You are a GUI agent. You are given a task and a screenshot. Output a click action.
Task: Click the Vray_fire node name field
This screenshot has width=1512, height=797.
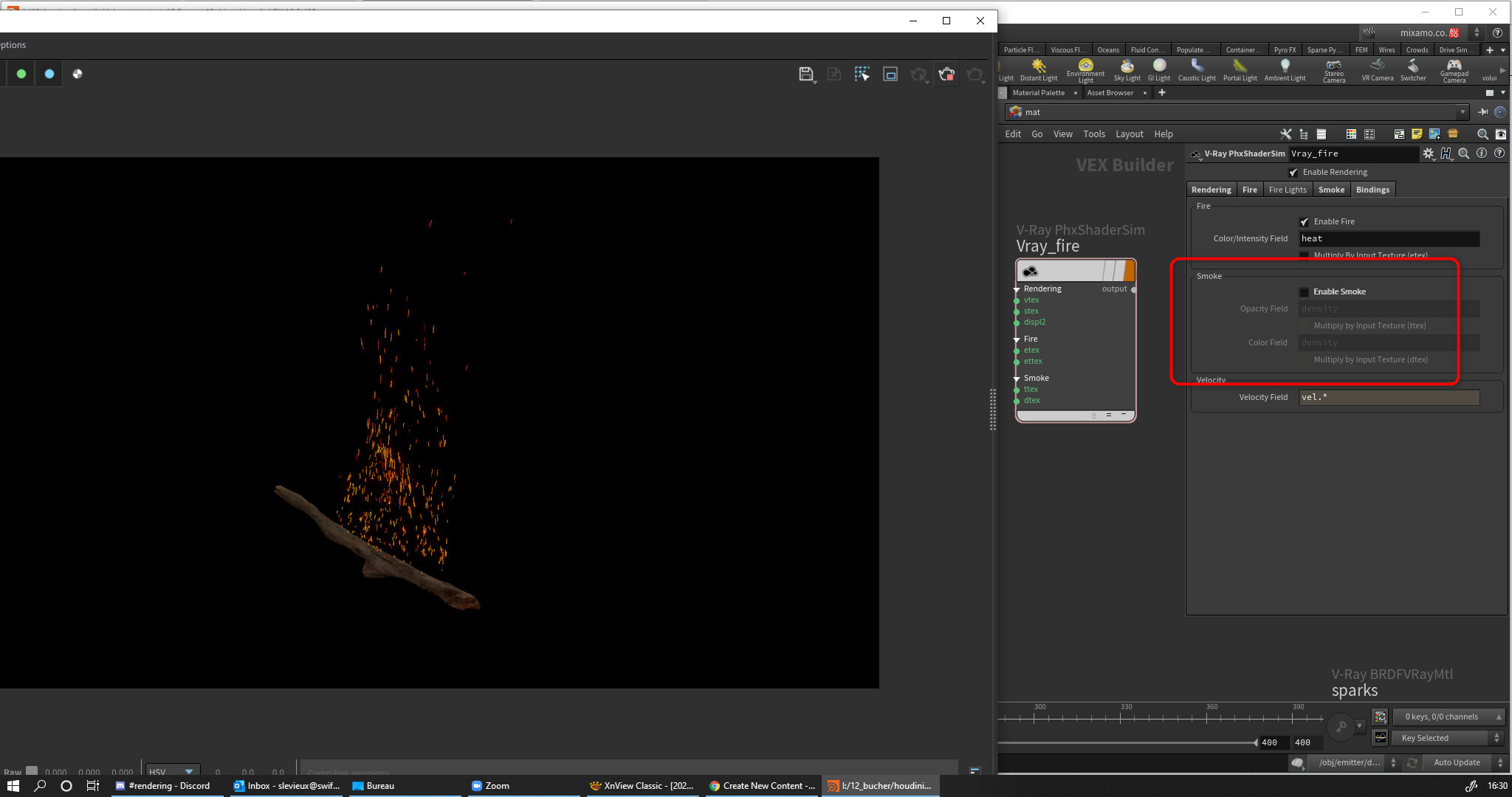[x=1353, y=153]
